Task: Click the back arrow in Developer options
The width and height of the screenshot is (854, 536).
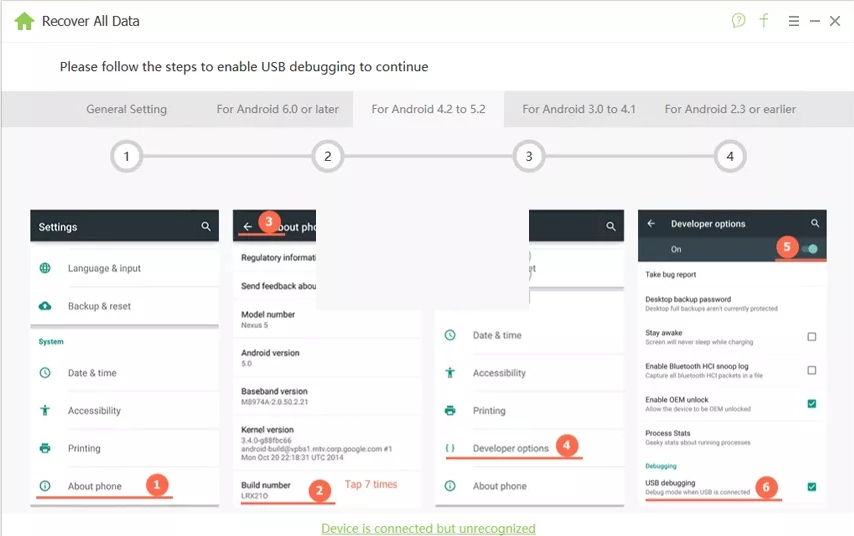Action: [651, 223]
